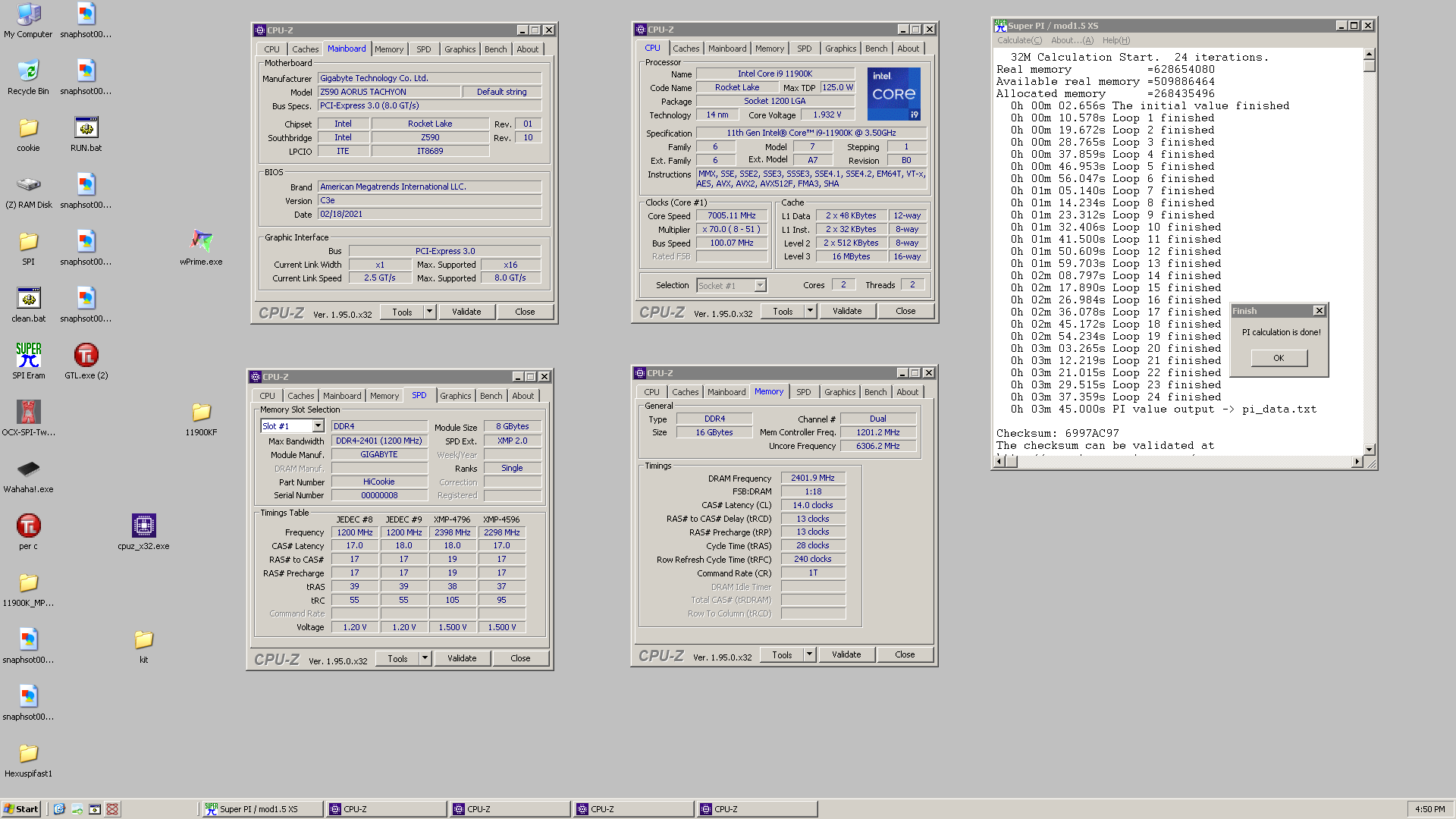Click the 'HiCookie' part number value
This screenshot has width=1456, height=819.
(x=378, y=482)
